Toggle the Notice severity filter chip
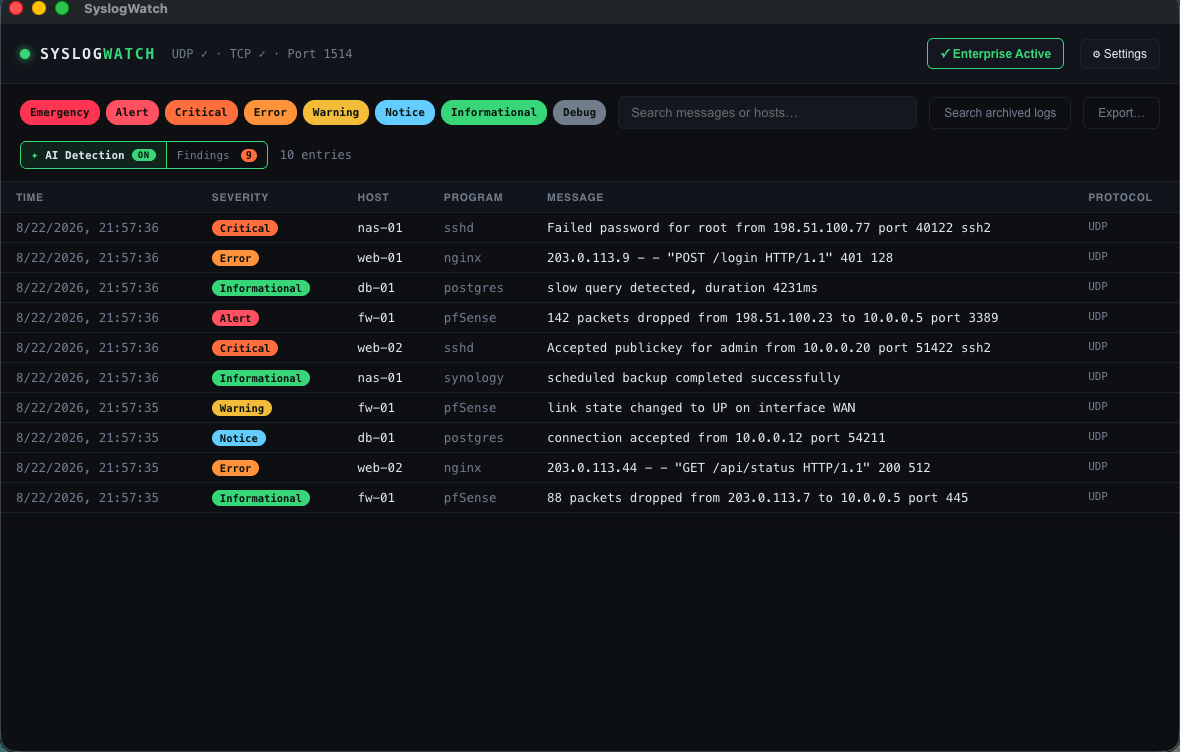Image resolution: width=1180 pixels, height=752 pixels. click(x=405, y=112)
